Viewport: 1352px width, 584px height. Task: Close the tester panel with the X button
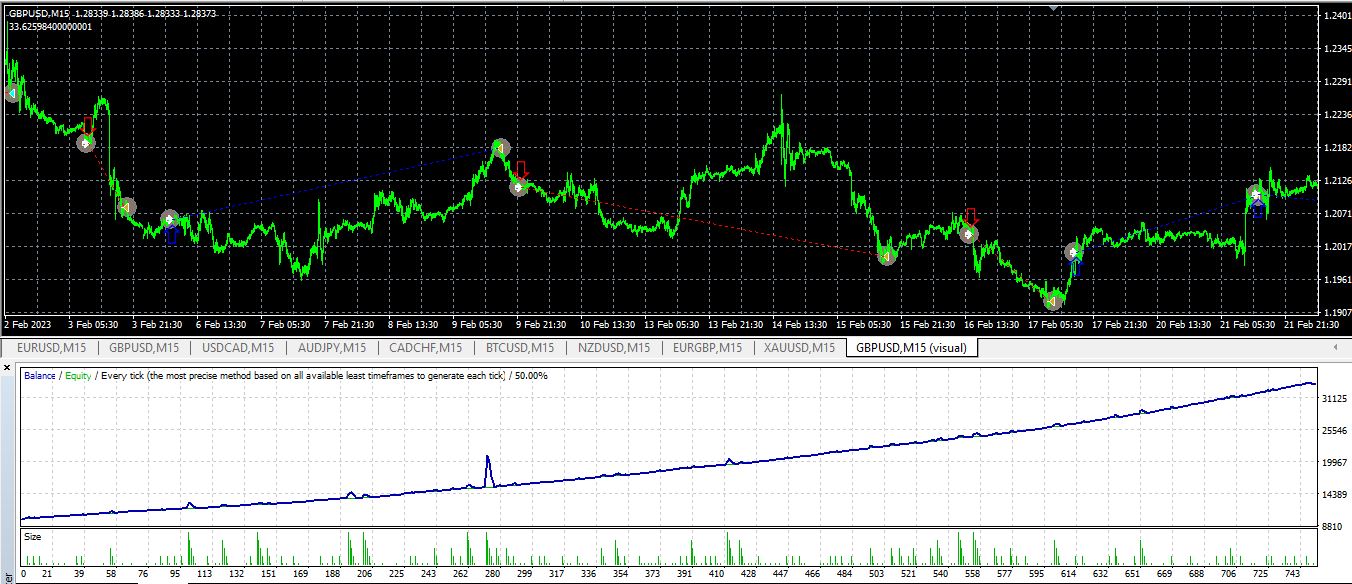click(8, 369)
